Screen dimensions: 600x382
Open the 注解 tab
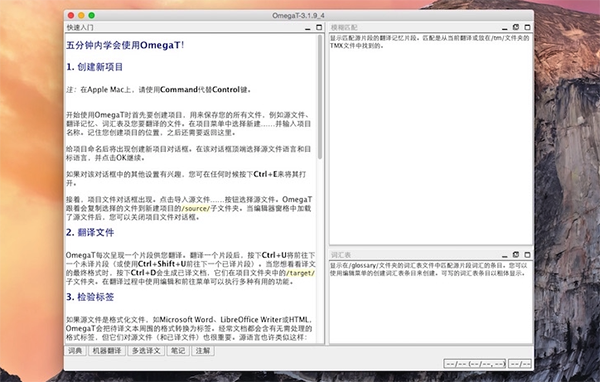pos(203,351)
